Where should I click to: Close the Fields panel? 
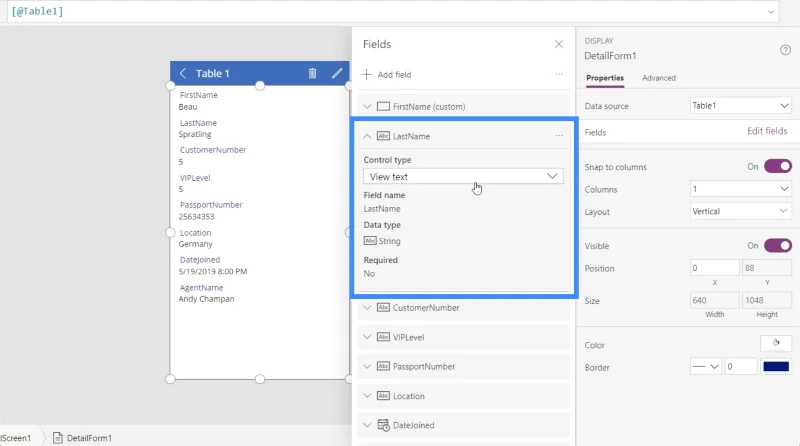pos(559,44)
